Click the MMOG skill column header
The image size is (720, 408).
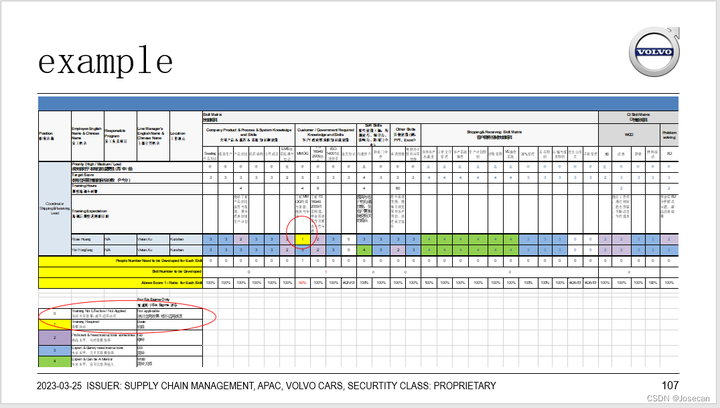click(303, 154)
